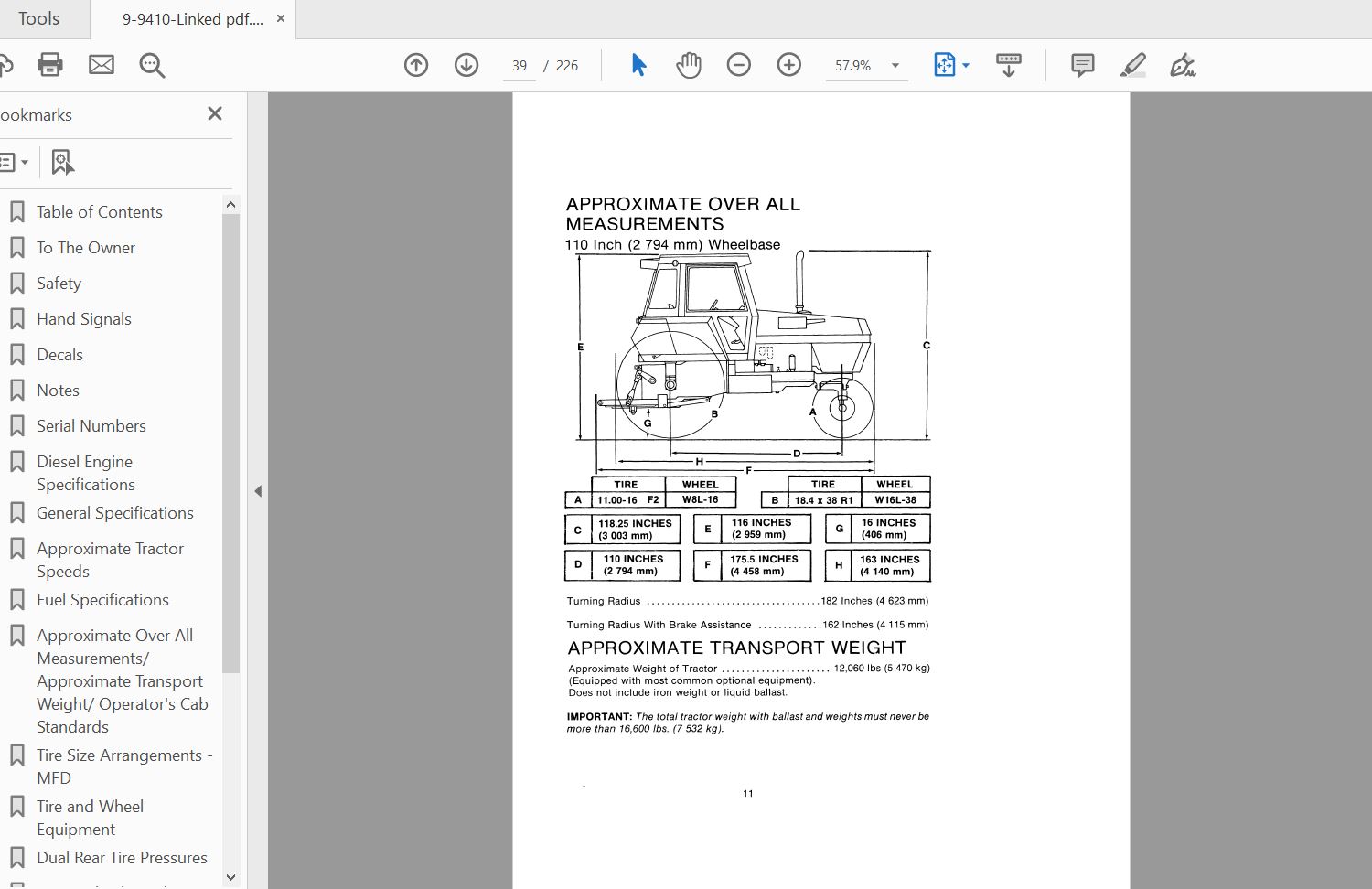The width and height of the screenshot is (1372, 889).
Task: Switch to the selection arrow tool
Action: click(639, 65)
